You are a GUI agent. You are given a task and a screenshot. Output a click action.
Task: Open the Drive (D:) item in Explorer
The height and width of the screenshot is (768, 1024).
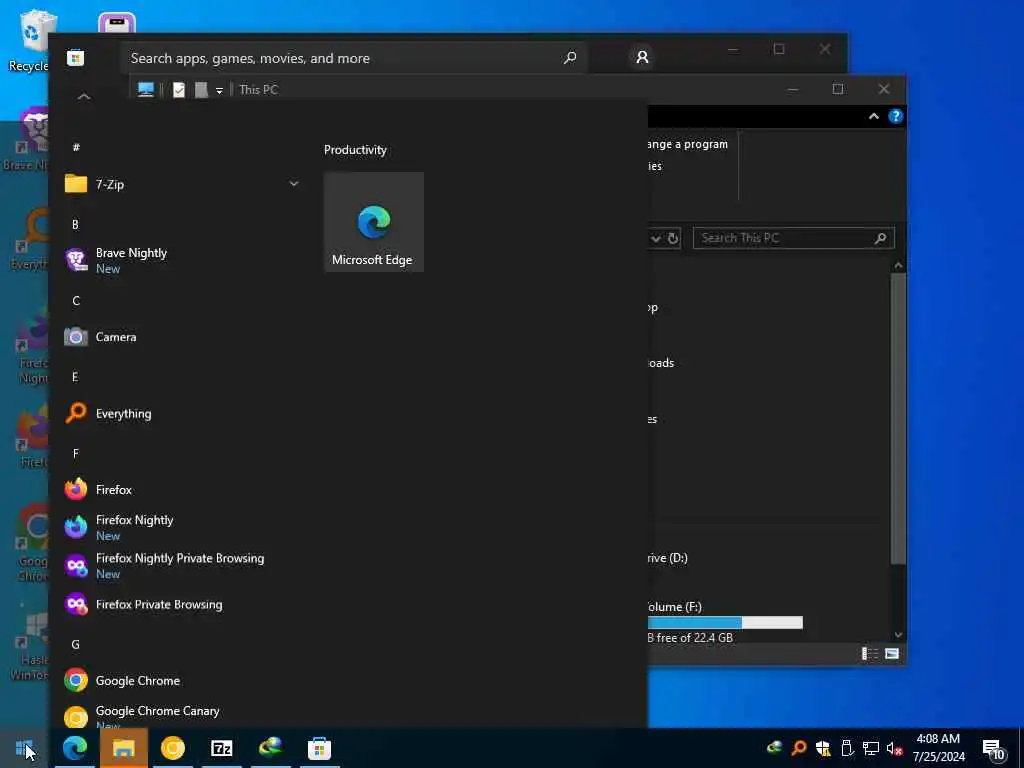click(667, 558)
